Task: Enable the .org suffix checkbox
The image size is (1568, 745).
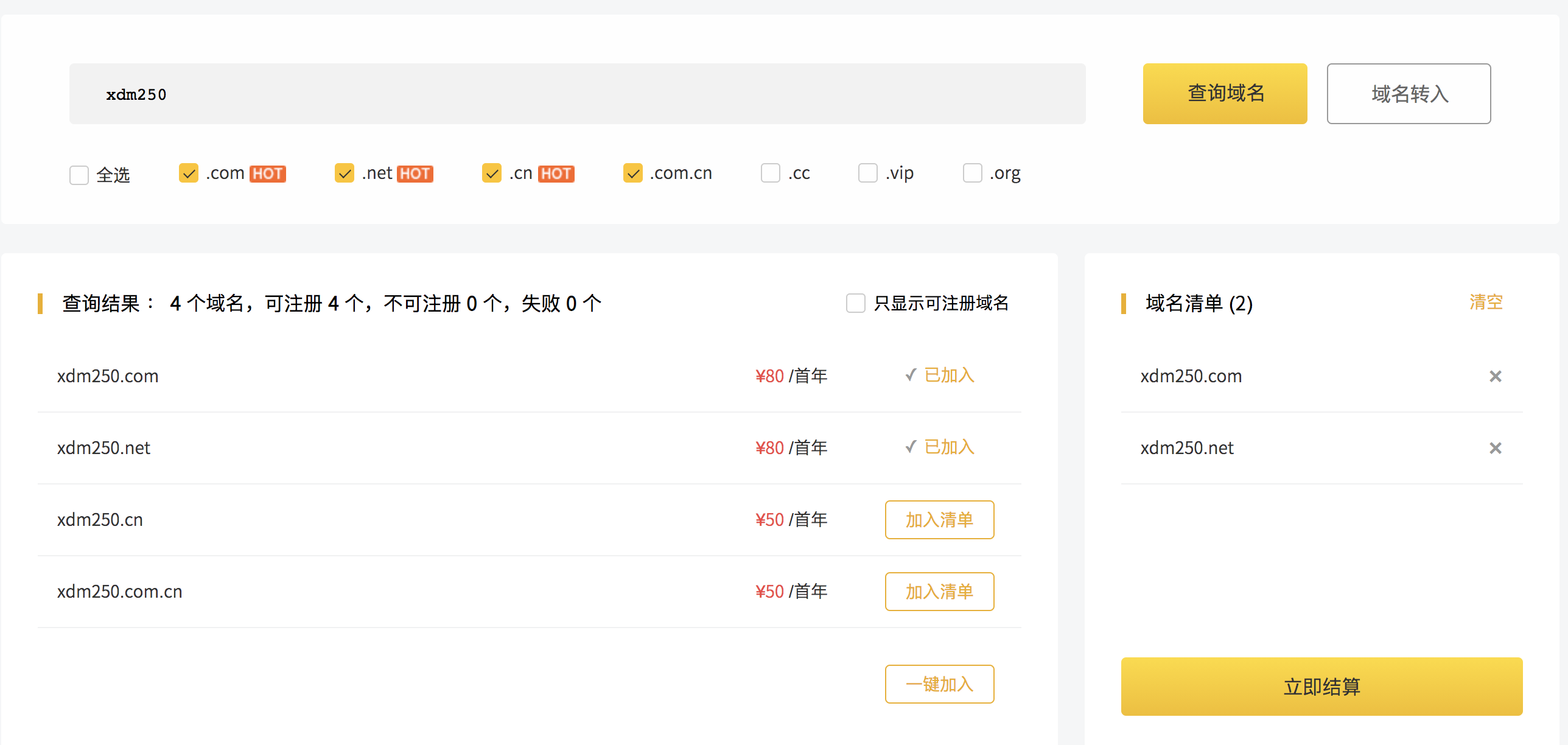Action: (x=973, y=173)
